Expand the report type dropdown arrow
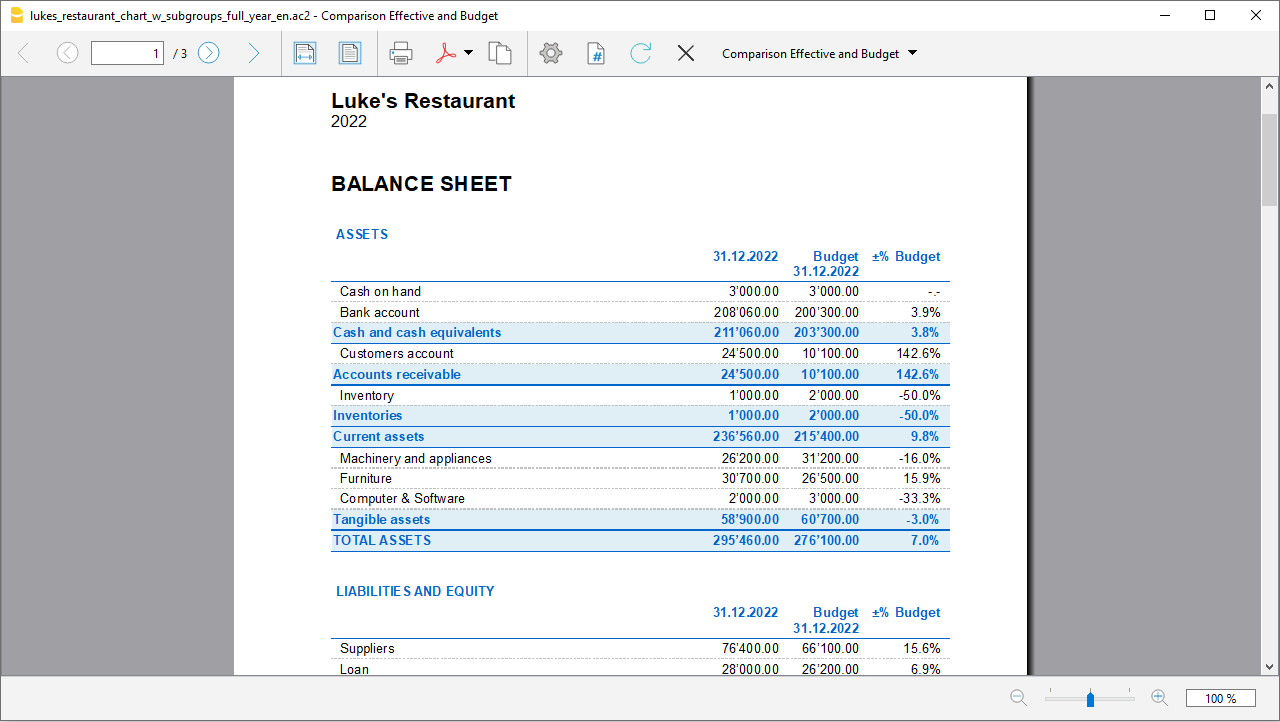Screen dimensions: 1280x722 (x=911, y=53)
